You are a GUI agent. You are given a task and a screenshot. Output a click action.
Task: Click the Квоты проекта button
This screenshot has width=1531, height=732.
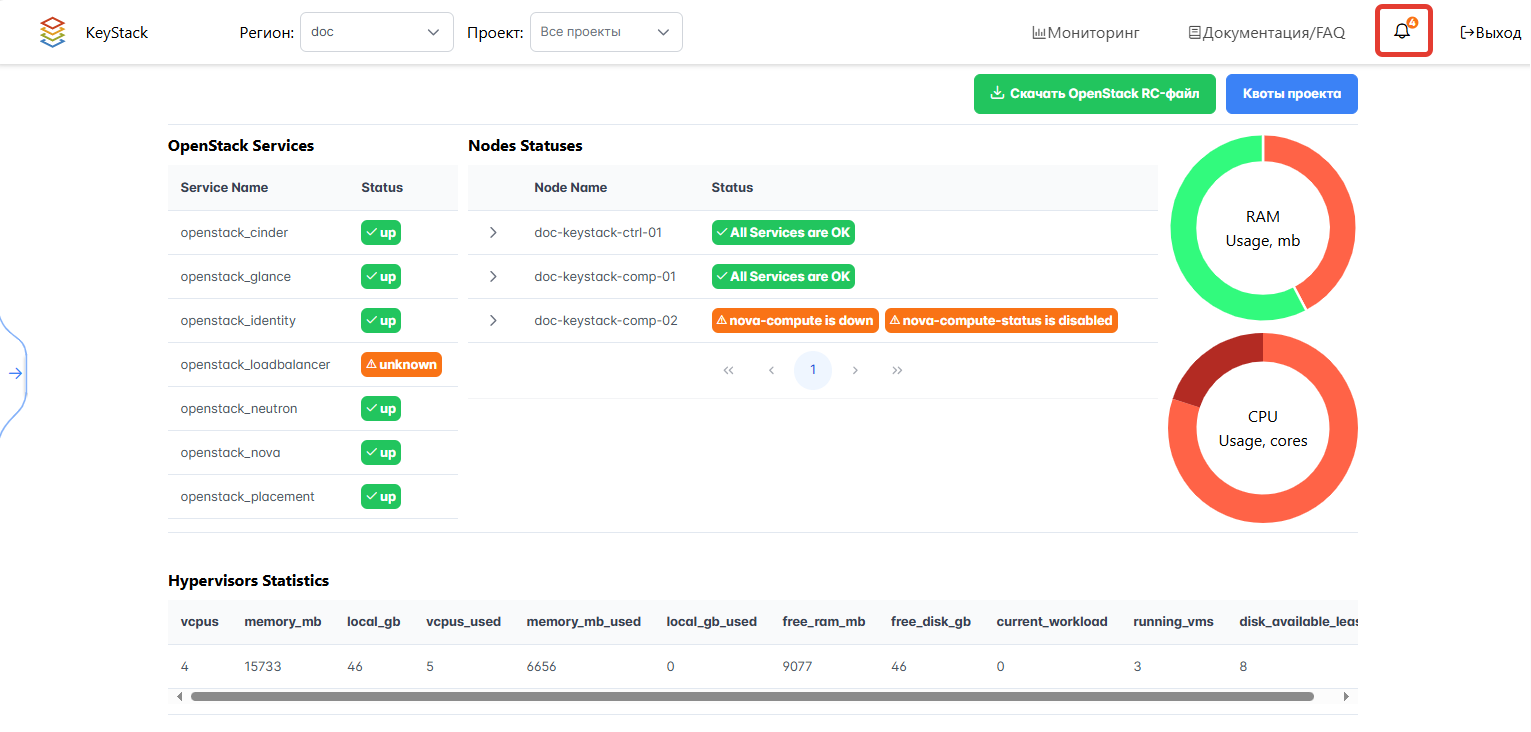(x=1291, y=94)
